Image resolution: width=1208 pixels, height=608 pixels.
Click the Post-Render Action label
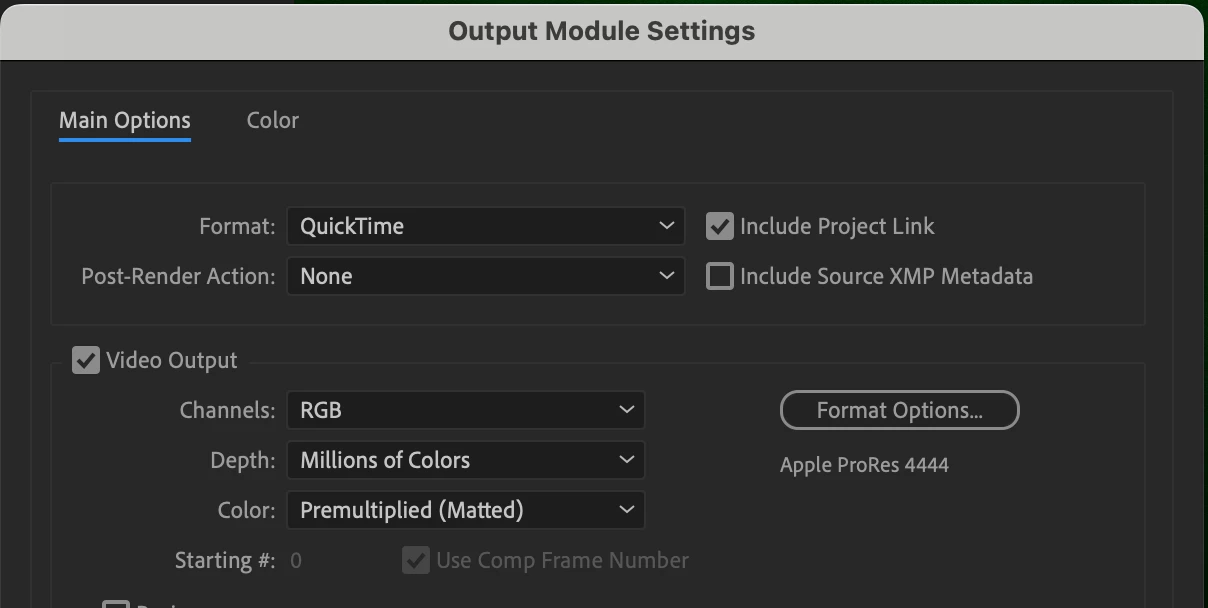pyautogui.click(x=178, y=276)
